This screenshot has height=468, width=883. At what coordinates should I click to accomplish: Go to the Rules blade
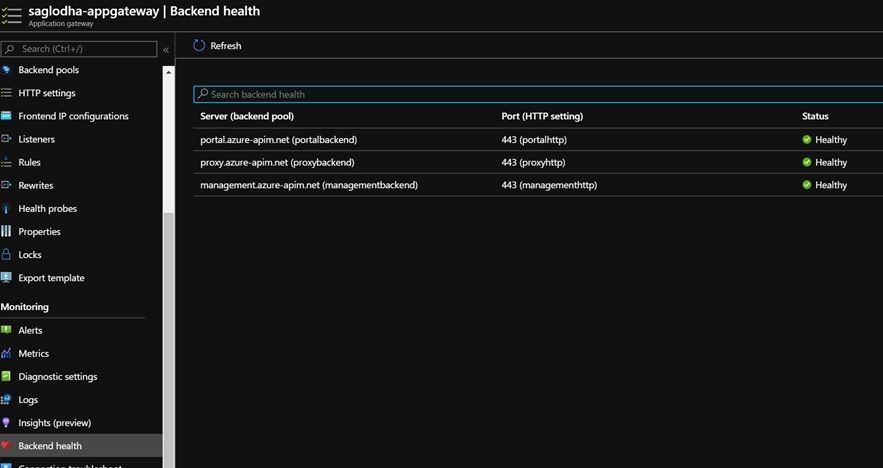click(x=81, y=162)
